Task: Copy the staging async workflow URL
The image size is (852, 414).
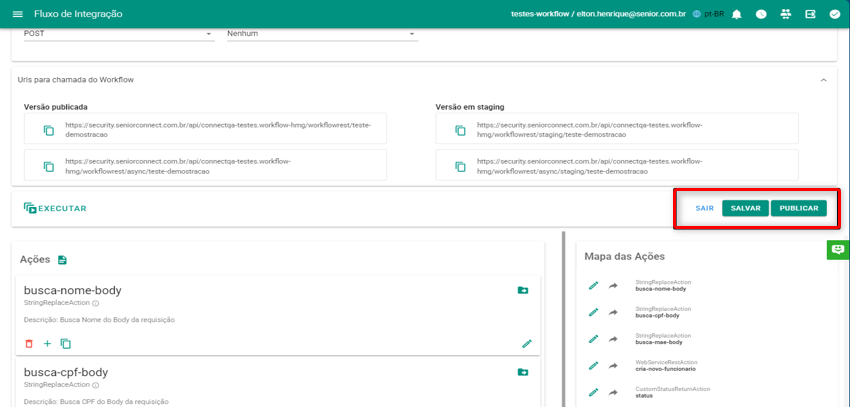Action: click(460, 166)
